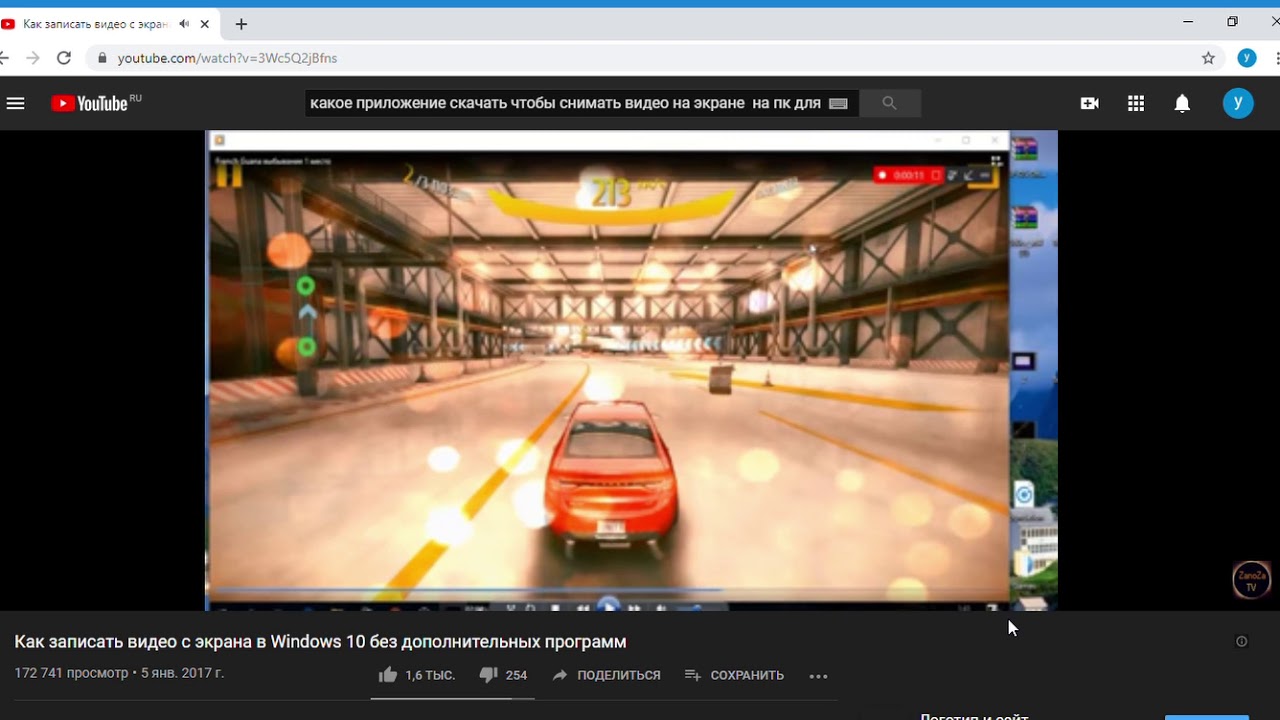Screen dimensions: 1280x720
Task: Go forward in browser history
Action: [33, 58]
